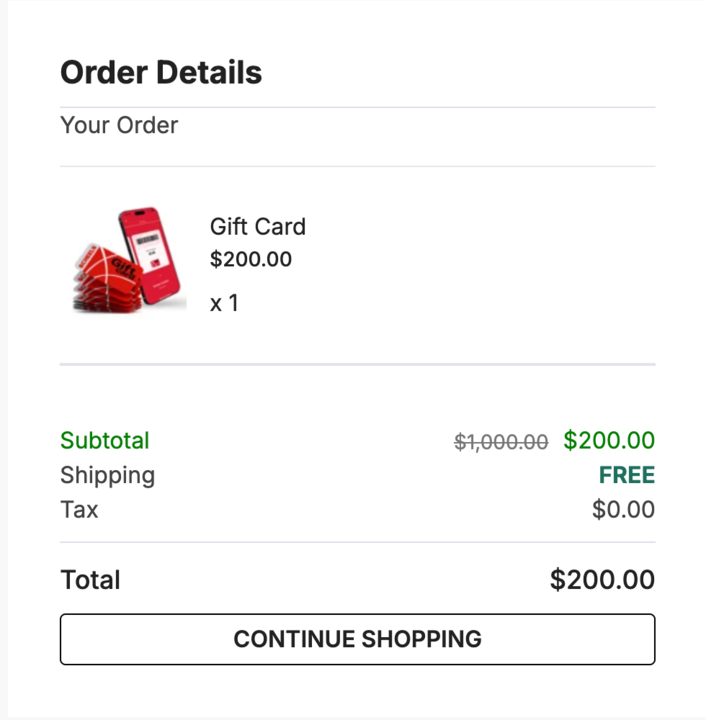Screen dimensions: 706x720
Task: Click the divider line below Your Order
Action: click(357, 166)
